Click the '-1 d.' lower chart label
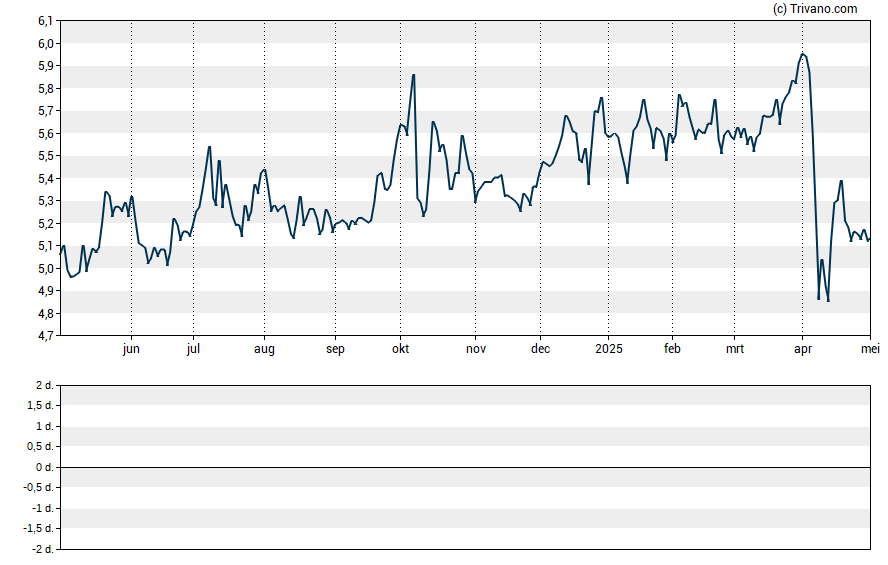 tap(43, 508)
